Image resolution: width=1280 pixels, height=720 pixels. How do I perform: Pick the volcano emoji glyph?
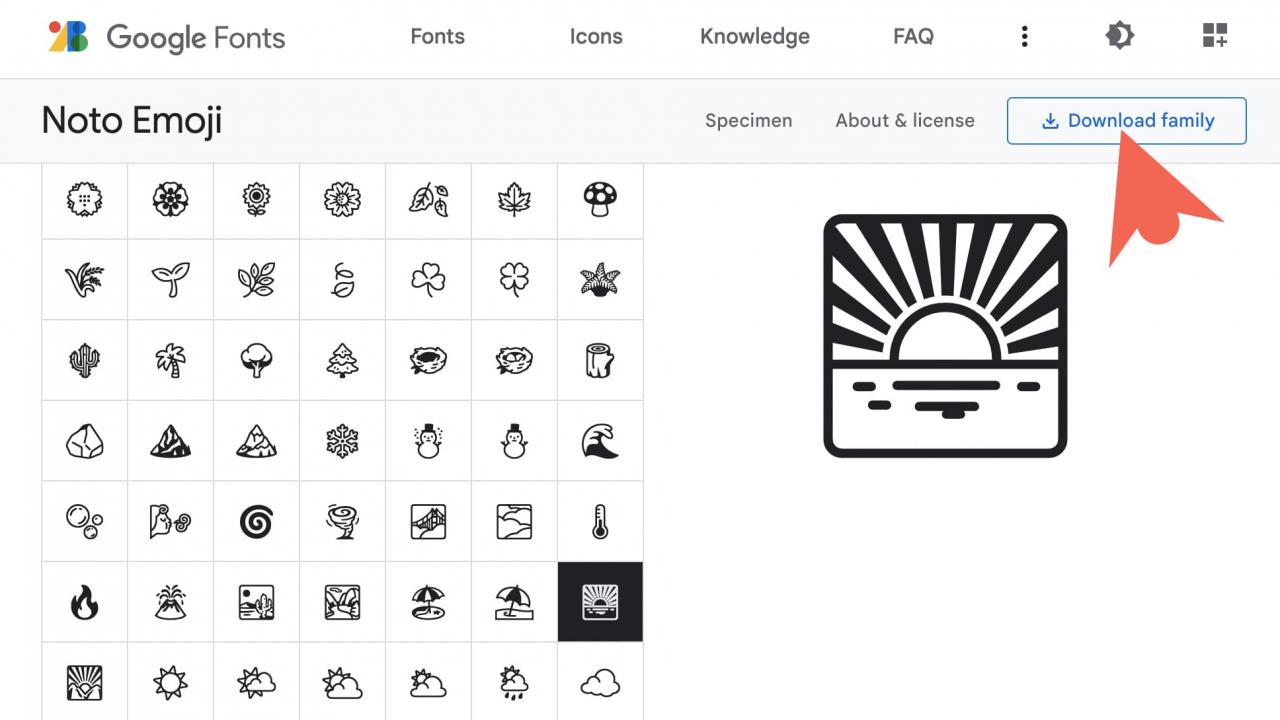(x=170, y=602)
